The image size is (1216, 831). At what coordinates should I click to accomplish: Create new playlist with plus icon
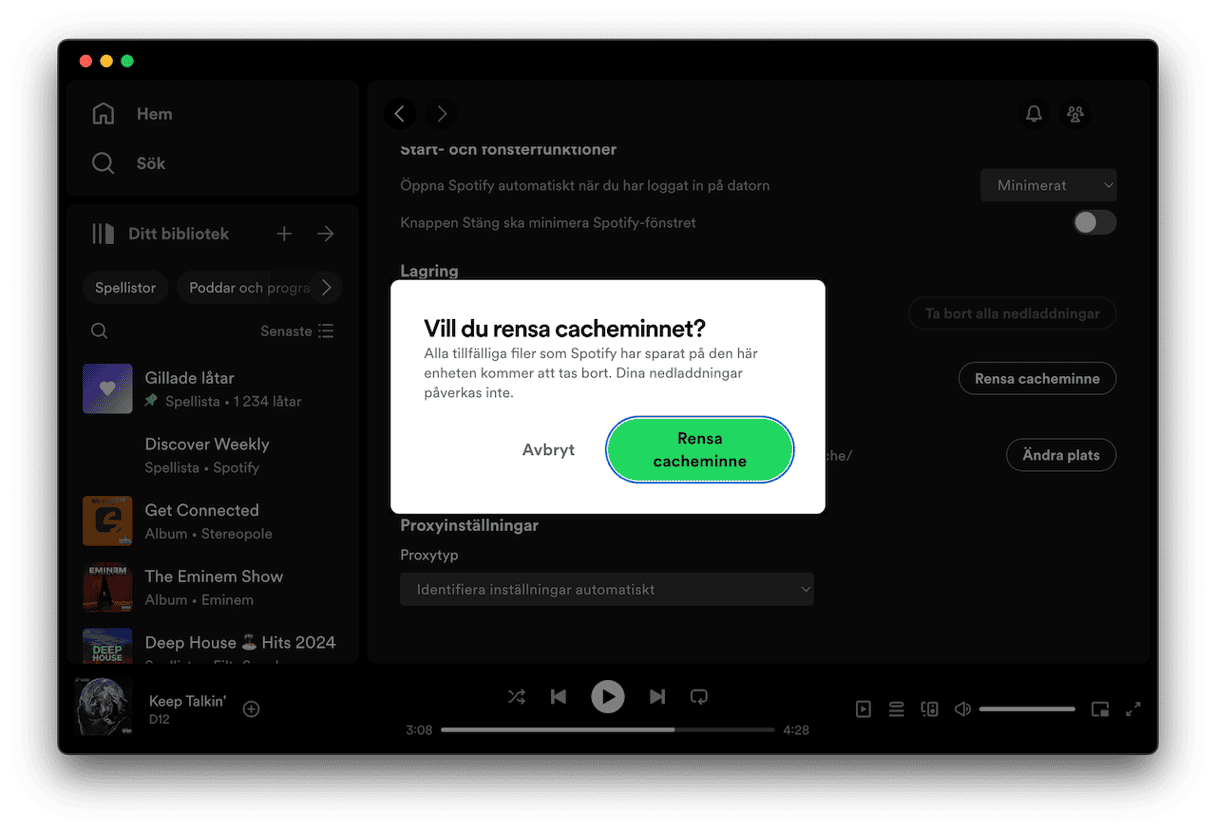284,234
